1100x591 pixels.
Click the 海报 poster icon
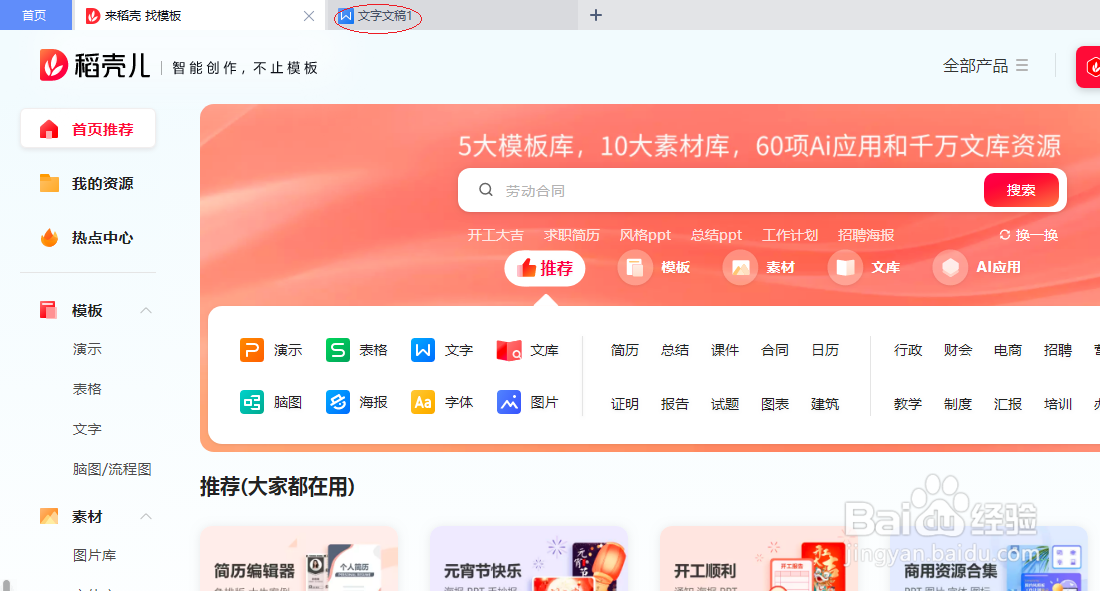click(x=337, y=402)
